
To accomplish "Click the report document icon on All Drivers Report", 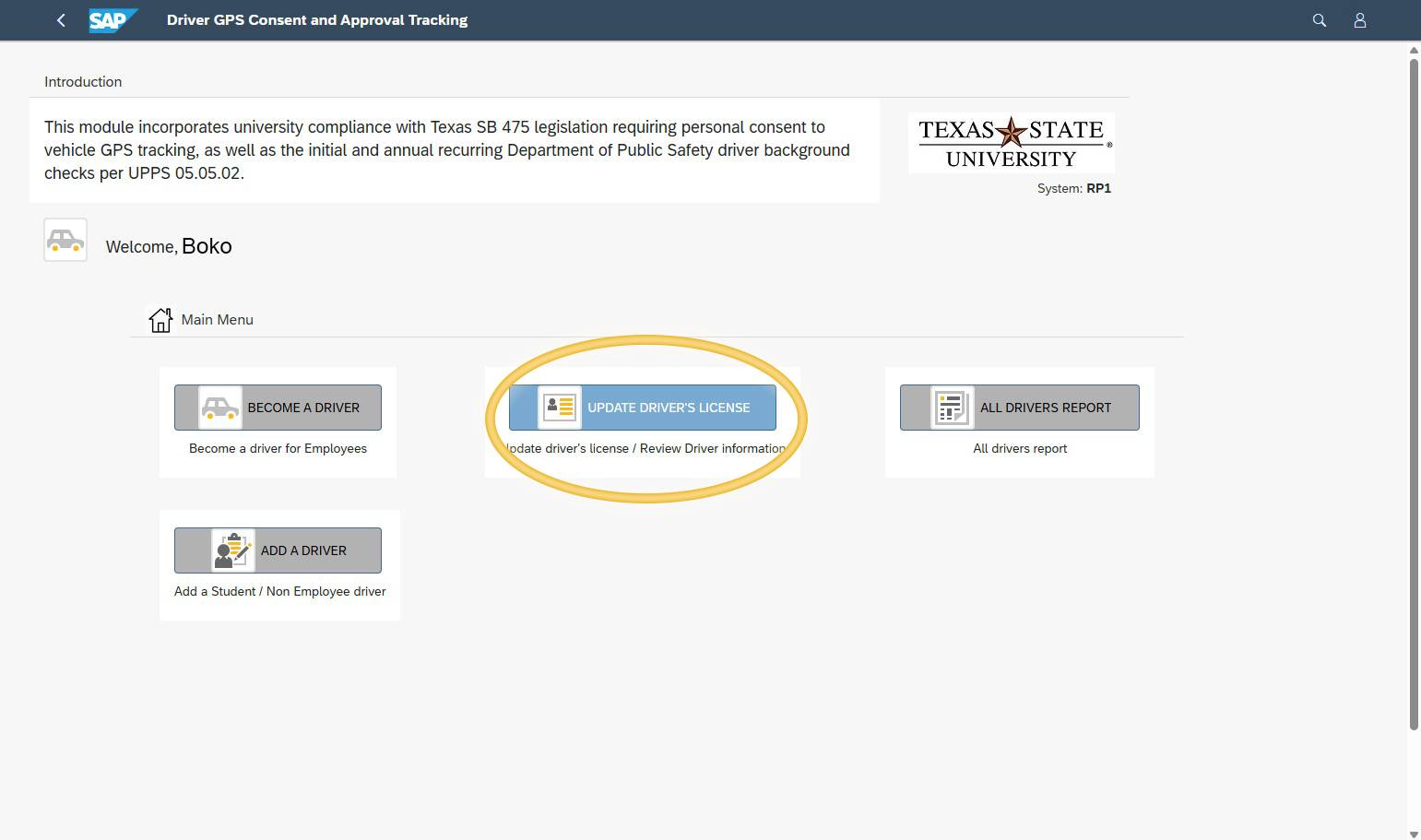I will 952,407.
